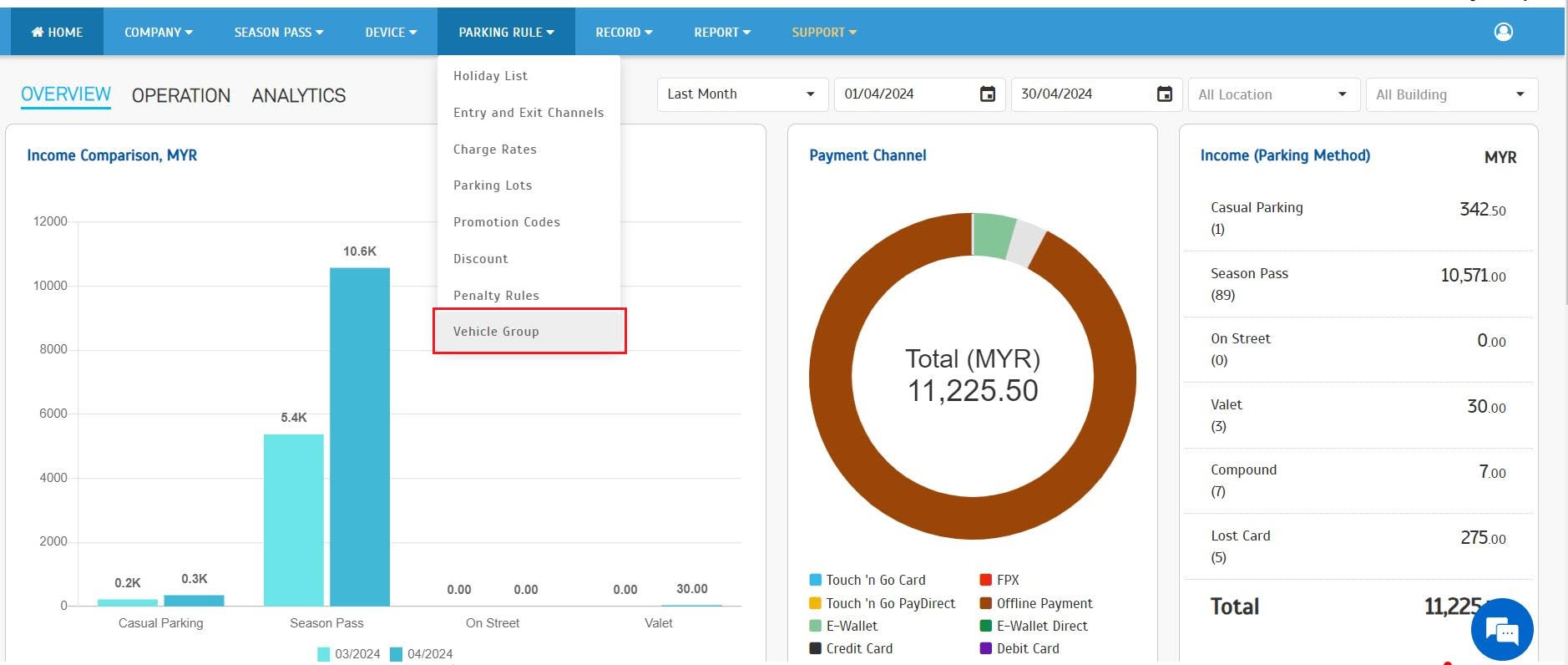Click the 01/04/2024 start date field
The width and height of the screenshot is (1568, 665).
click(906, 94)
